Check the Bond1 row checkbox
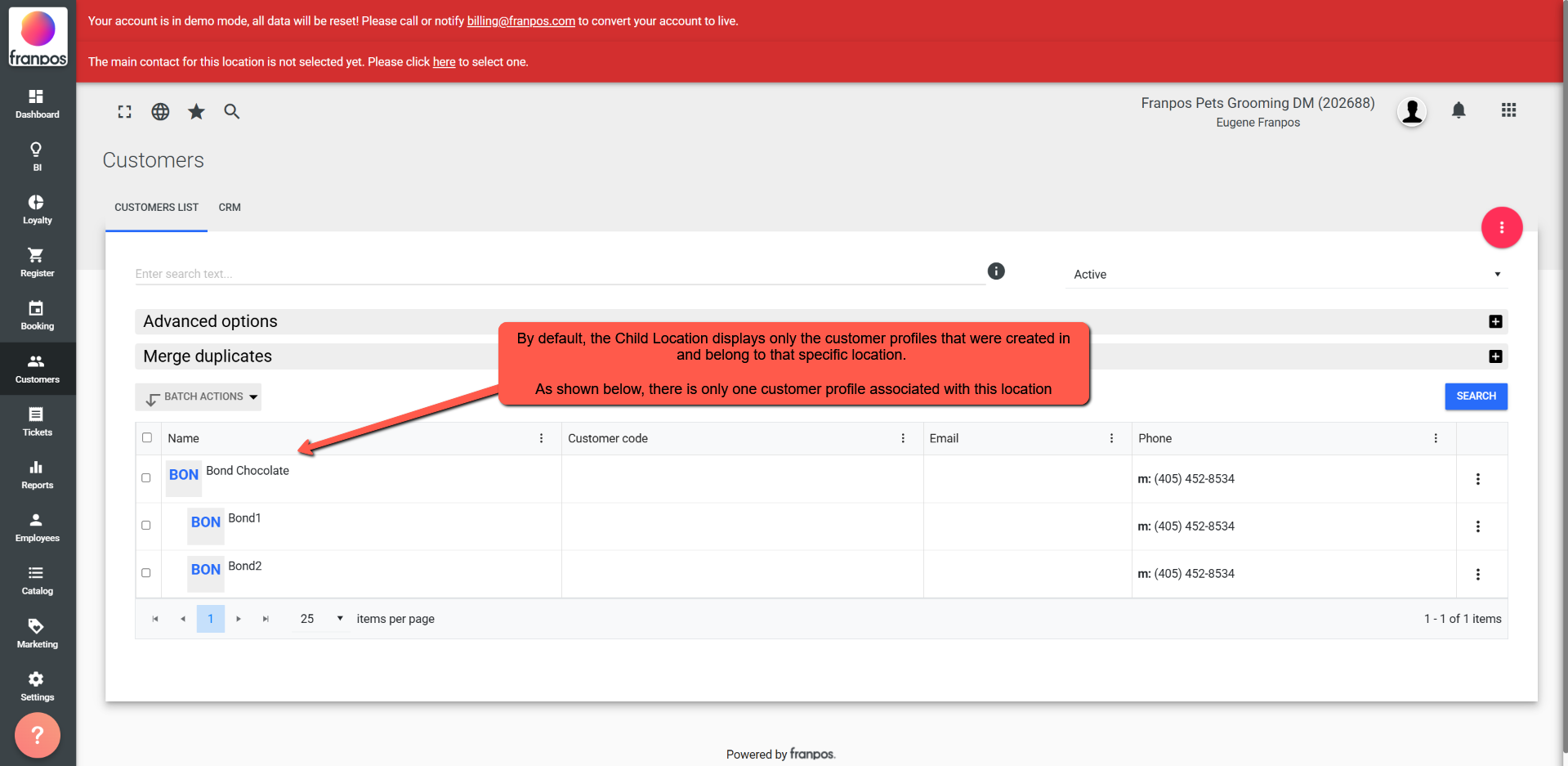The height and width of the screenshot is (766, 1568). tap(146, 525)
